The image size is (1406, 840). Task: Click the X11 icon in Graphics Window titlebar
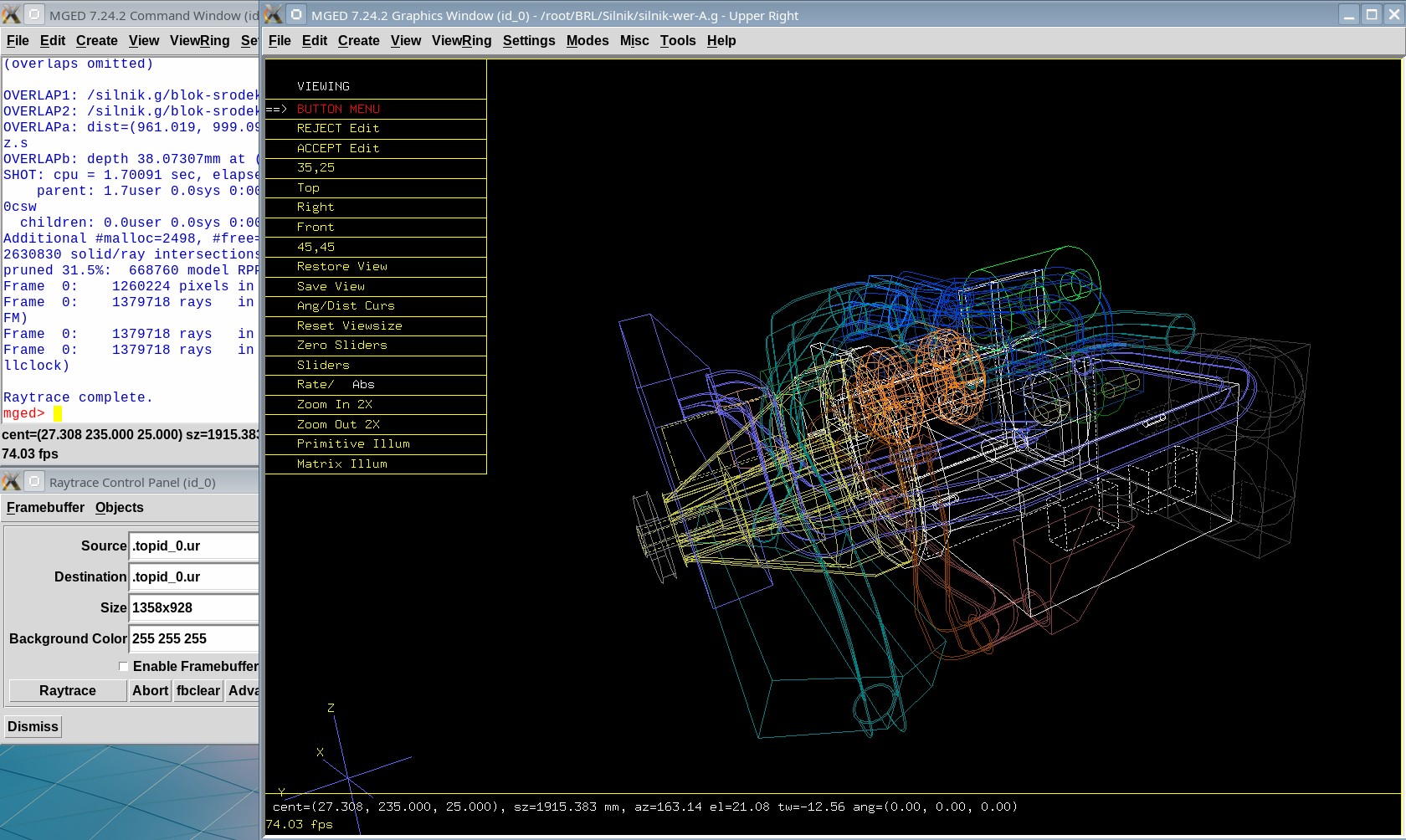coord(274,15)
